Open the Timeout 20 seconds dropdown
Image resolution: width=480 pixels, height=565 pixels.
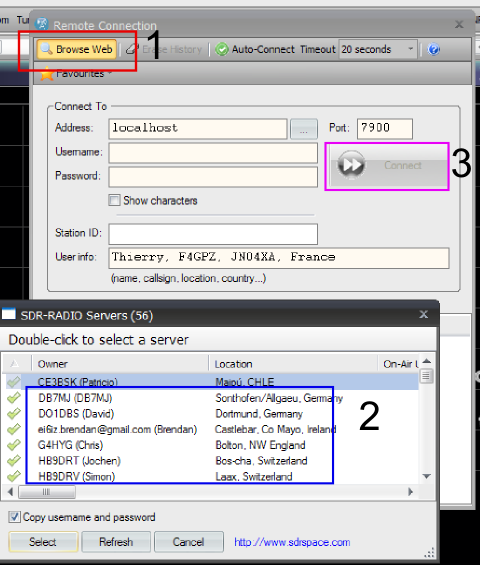point(378,49)
